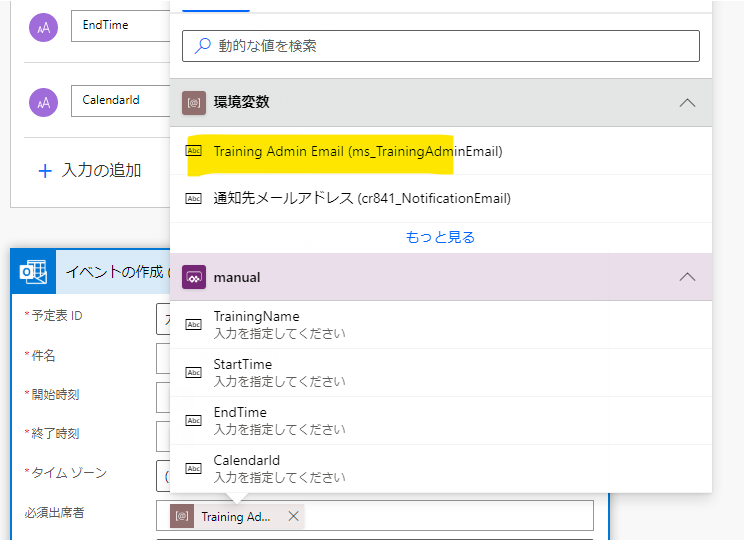Click the plus icon for 入力の追加
Viewport: 744px width, 540px height.
[45, 171]
